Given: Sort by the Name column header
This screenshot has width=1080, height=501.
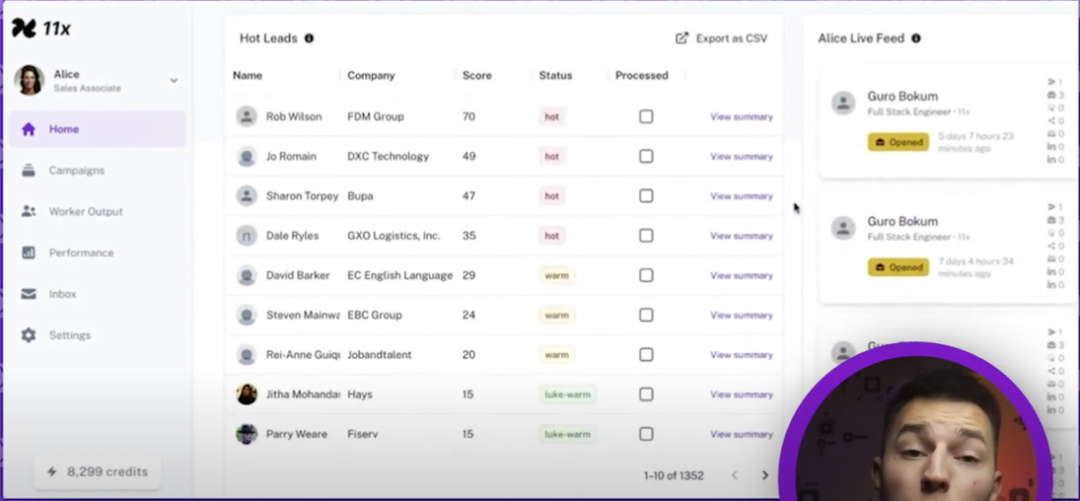Looking at the screenshot, I should click(247, 76).
